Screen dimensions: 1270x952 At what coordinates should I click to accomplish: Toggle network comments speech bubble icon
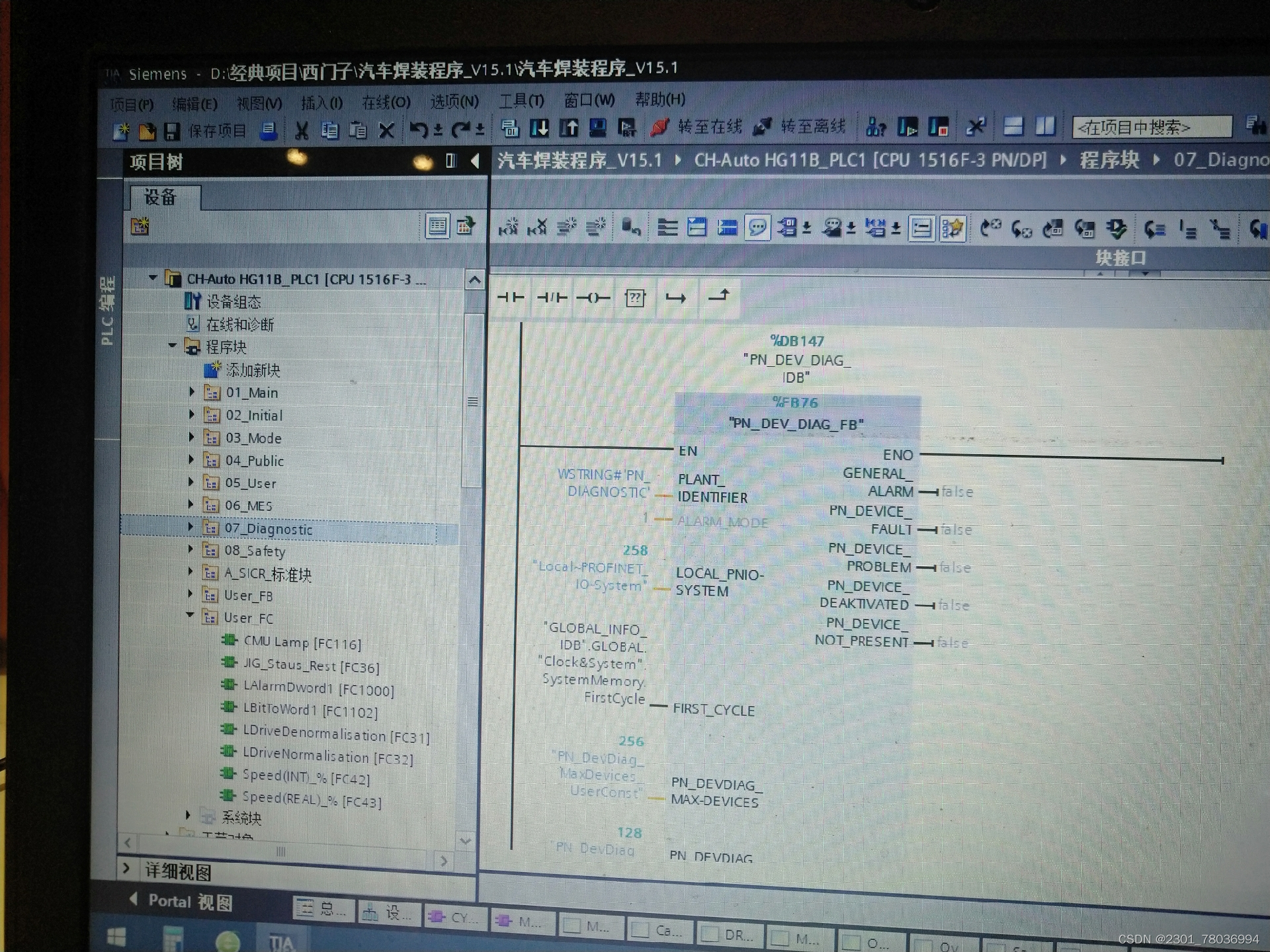click(757, 228)
